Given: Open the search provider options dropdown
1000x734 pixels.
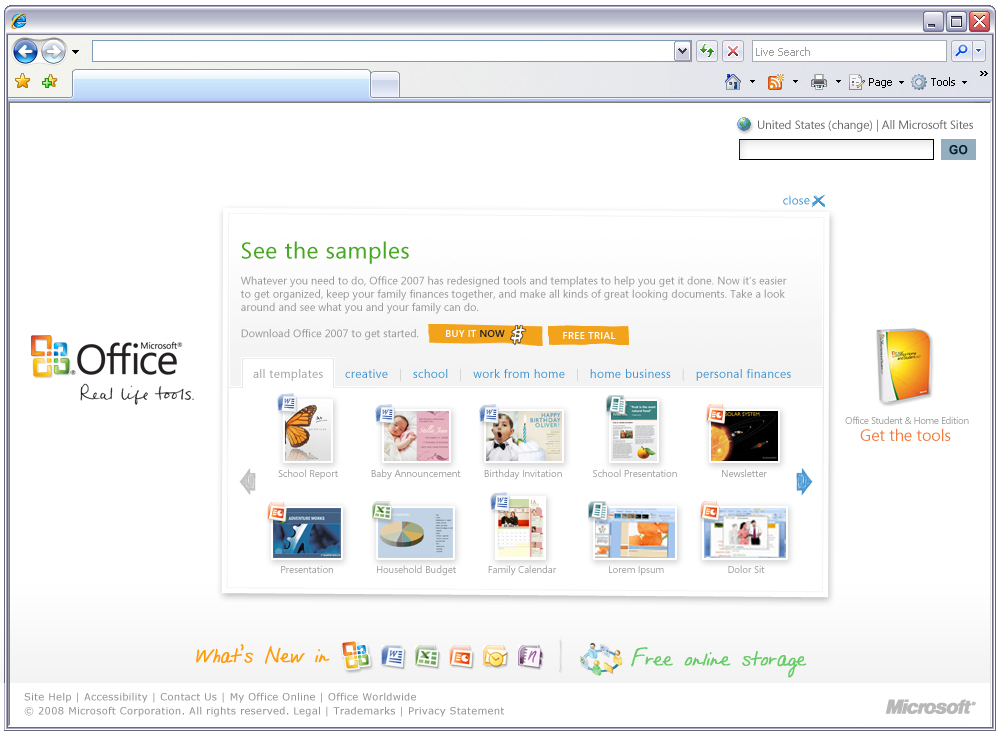Looking at the screenshot, I should (x=979, y=51).
